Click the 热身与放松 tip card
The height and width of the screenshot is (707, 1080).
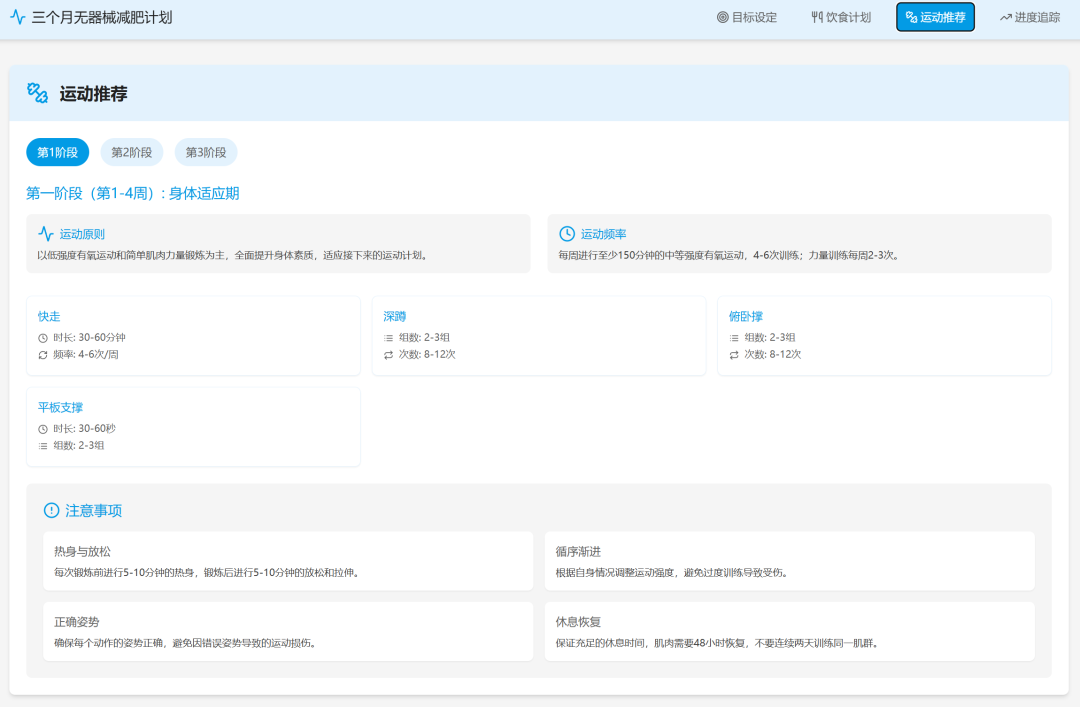(x=288, y=561)
